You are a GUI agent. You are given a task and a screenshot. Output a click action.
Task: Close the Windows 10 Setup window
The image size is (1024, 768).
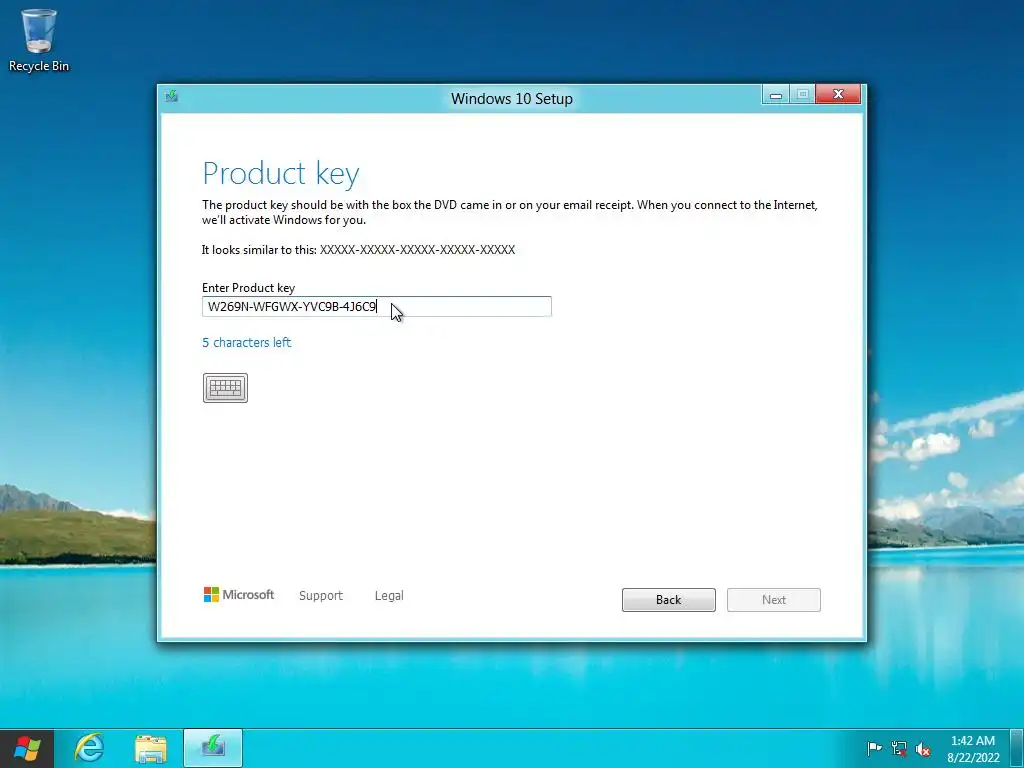[839, 95]
